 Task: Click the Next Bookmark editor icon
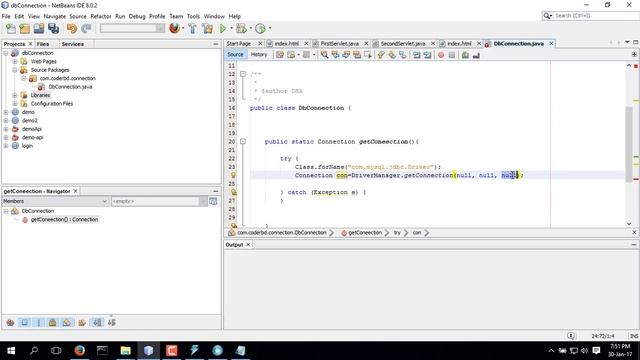[392, 55]
